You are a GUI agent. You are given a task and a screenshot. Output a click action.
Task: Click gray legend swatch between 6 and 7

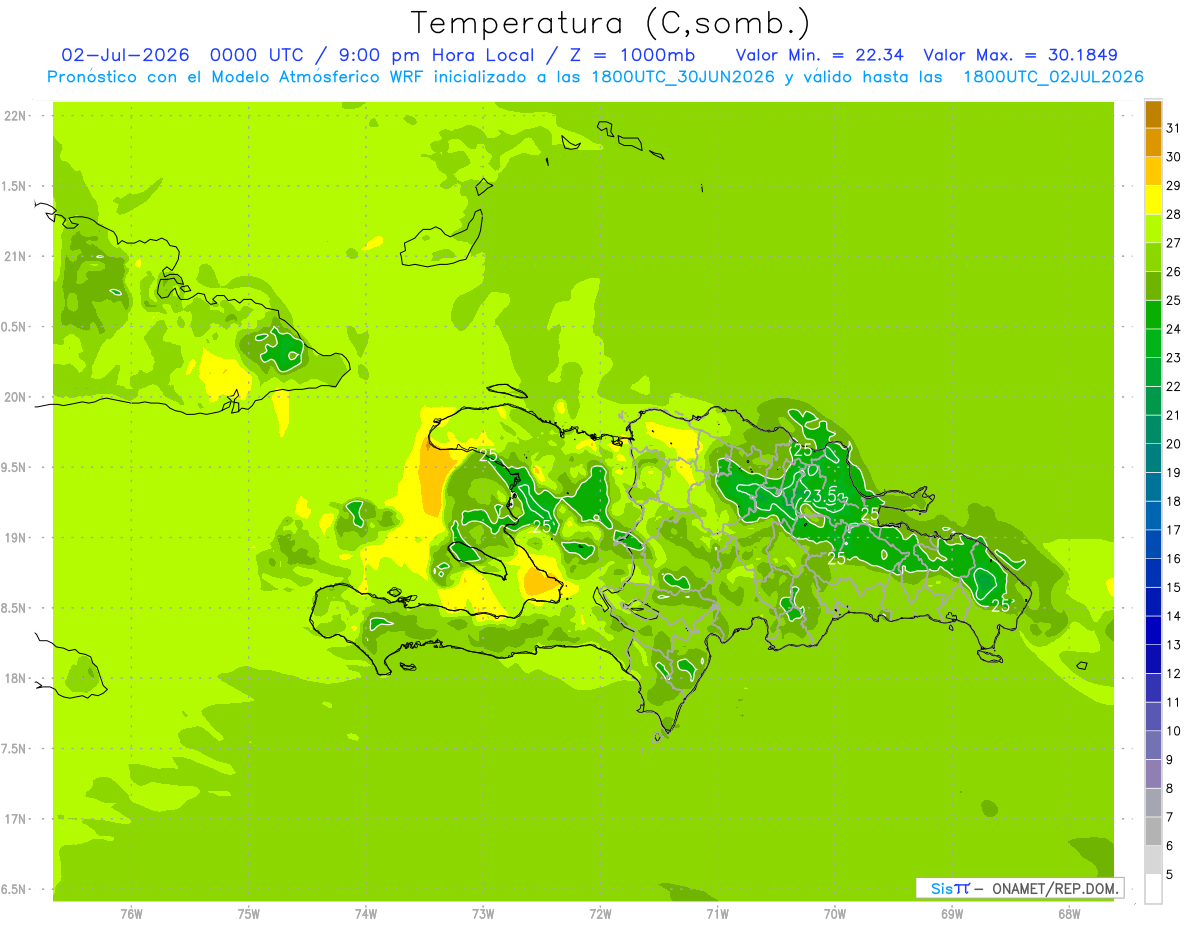1153,831
